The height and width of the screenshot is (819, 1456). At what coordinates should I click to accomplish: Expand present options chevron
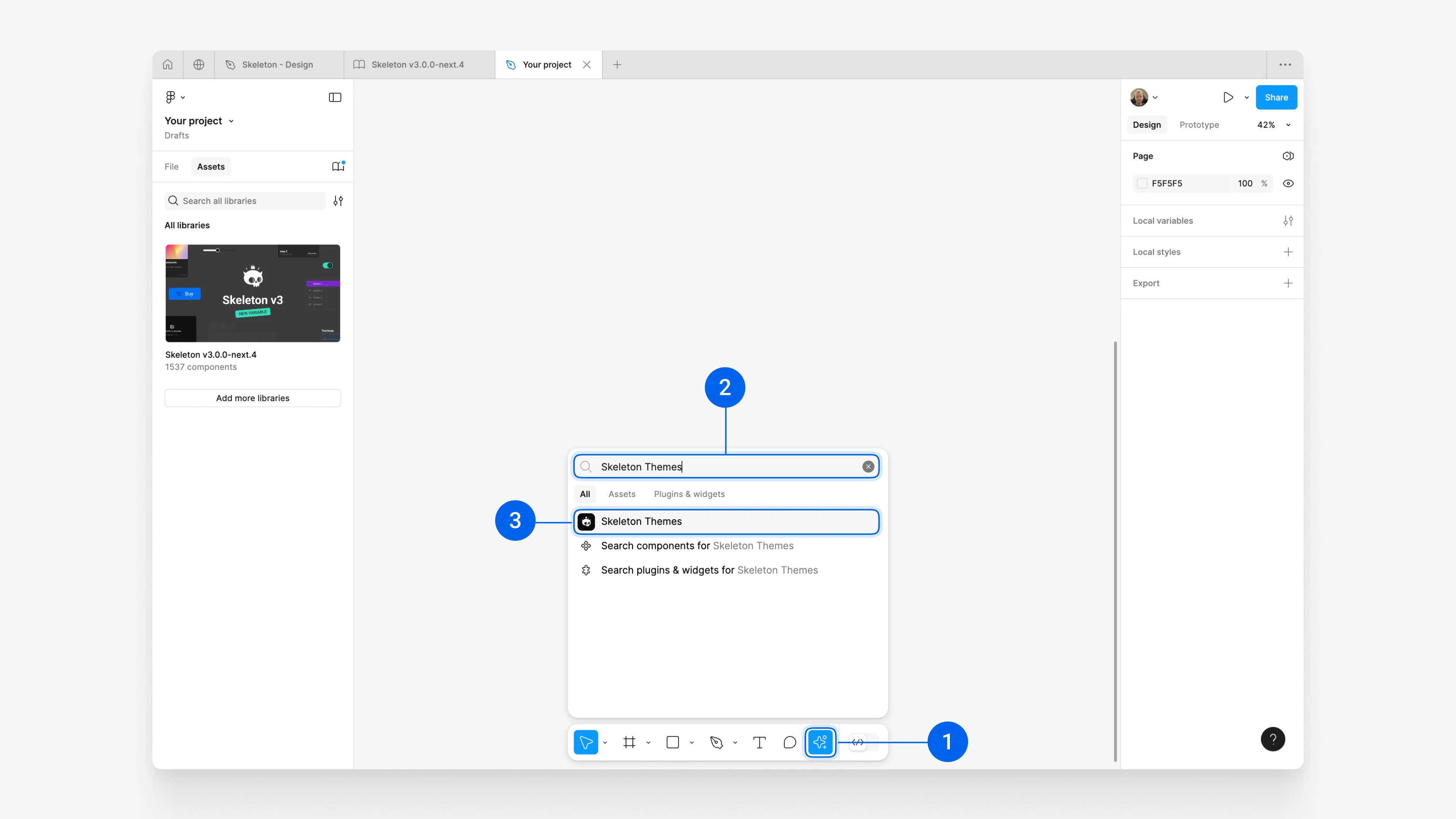click(1246, 97)
